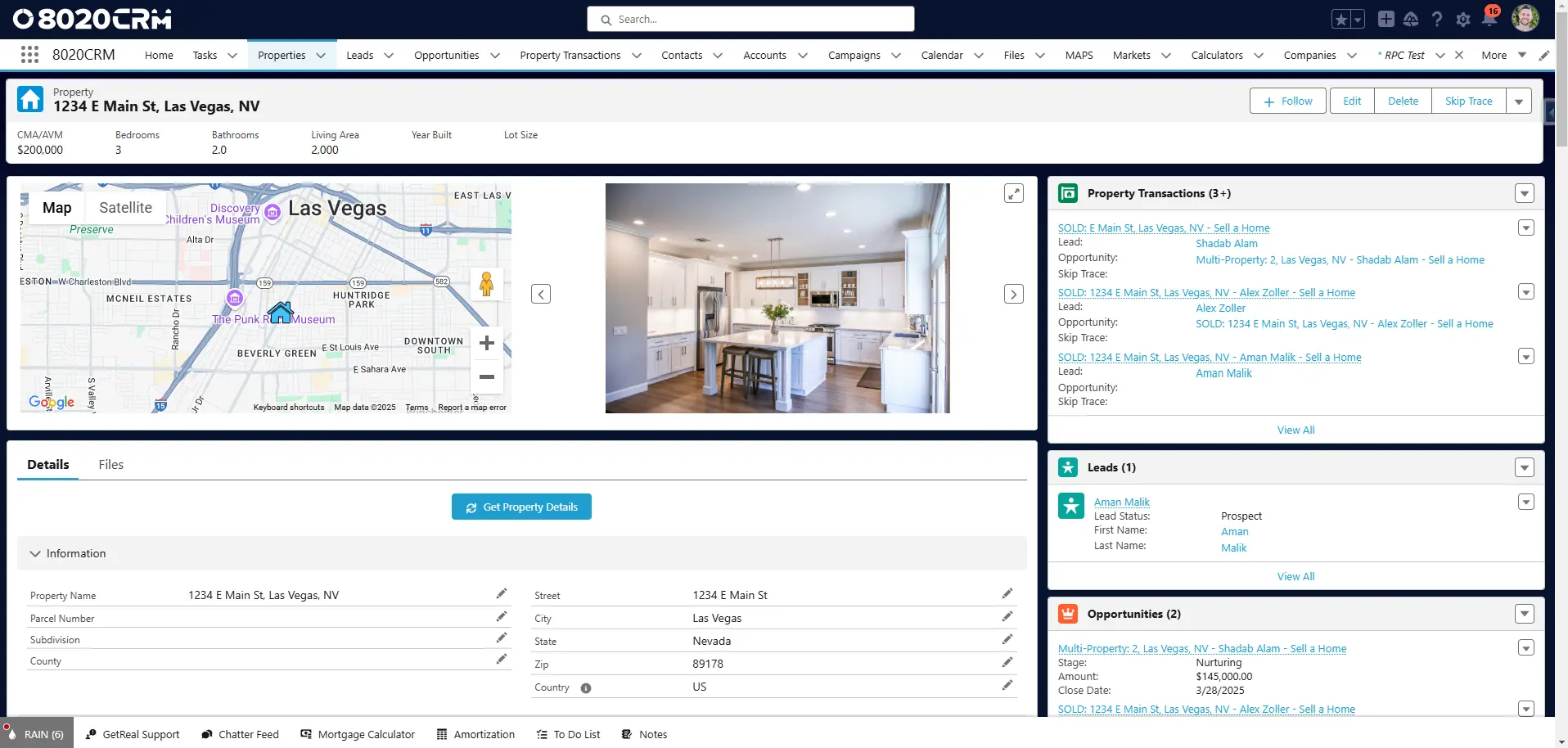Open Tasks navigation dropdown
This screenshot has height=748, width=1568.
coord(232,56)
